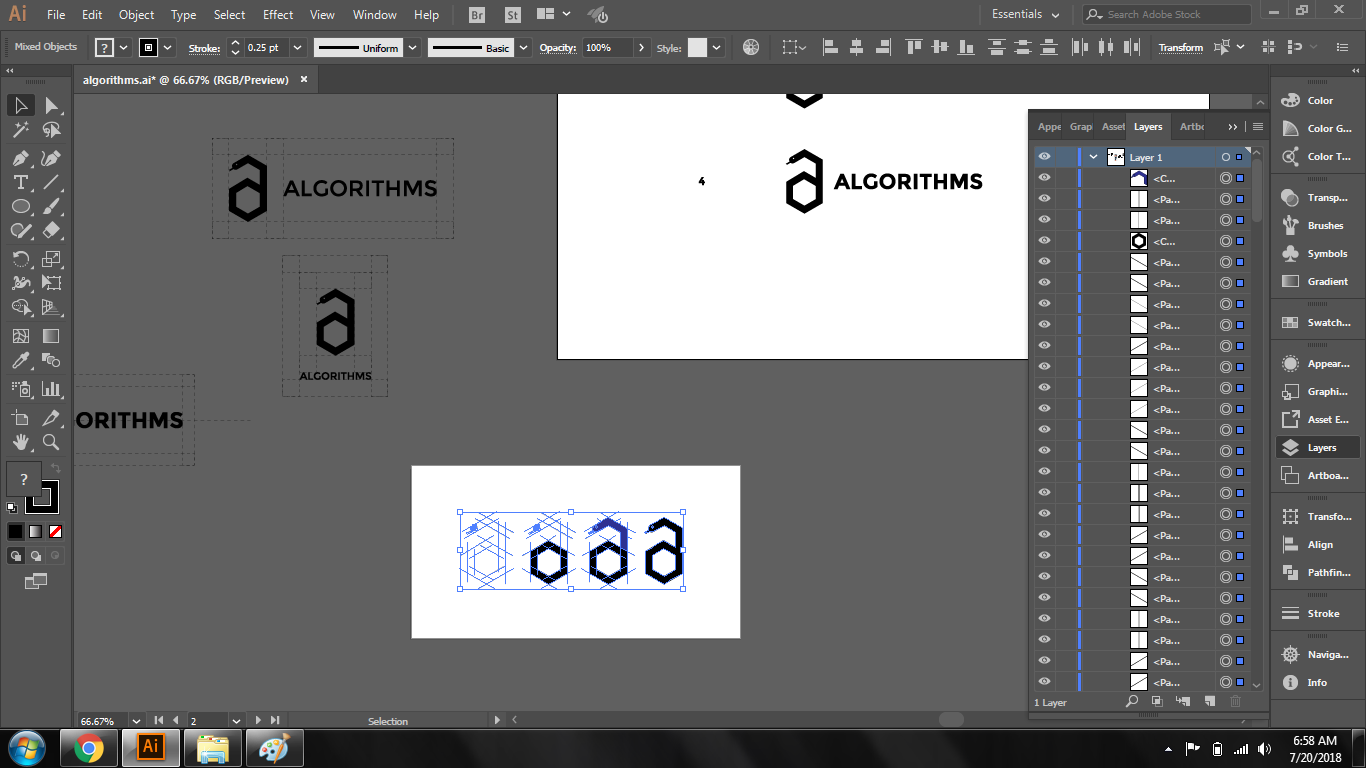1366x768 pixels.
Task: Open the stroke weight dropdown
Action: 299,48
